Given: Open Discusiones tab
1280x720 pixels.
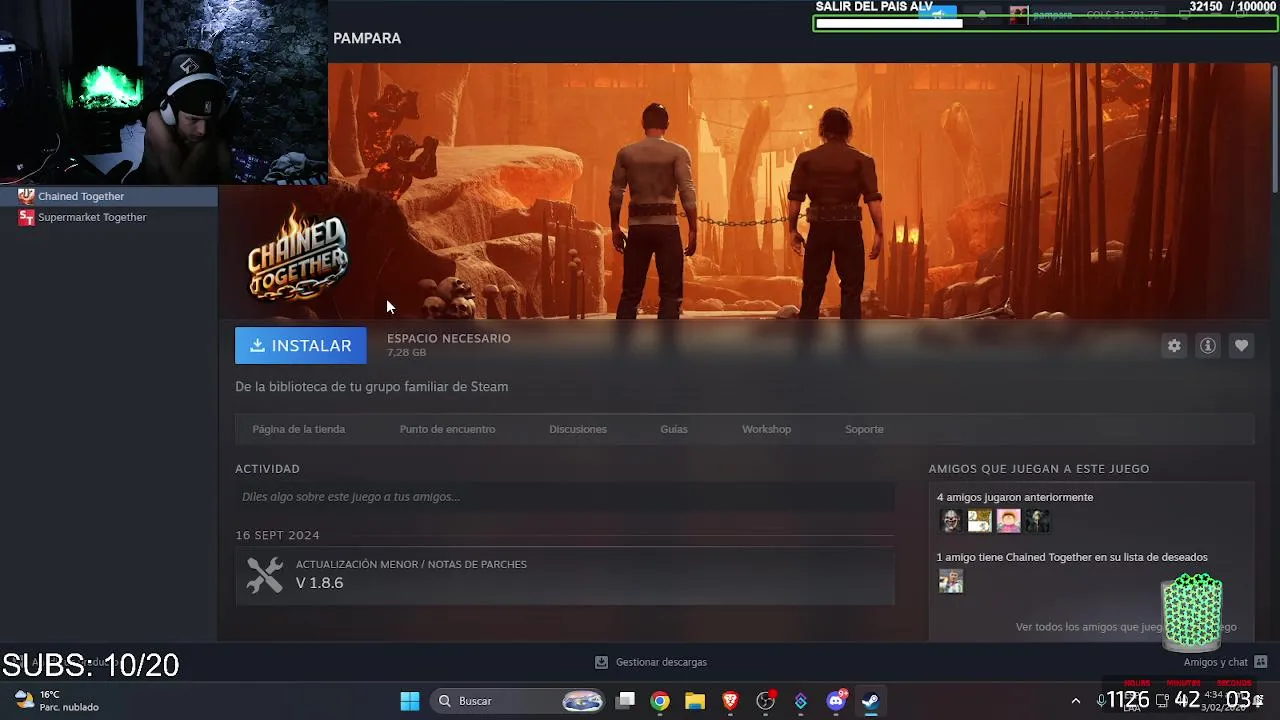Looking at the screenshot, I should click(578, 429).
